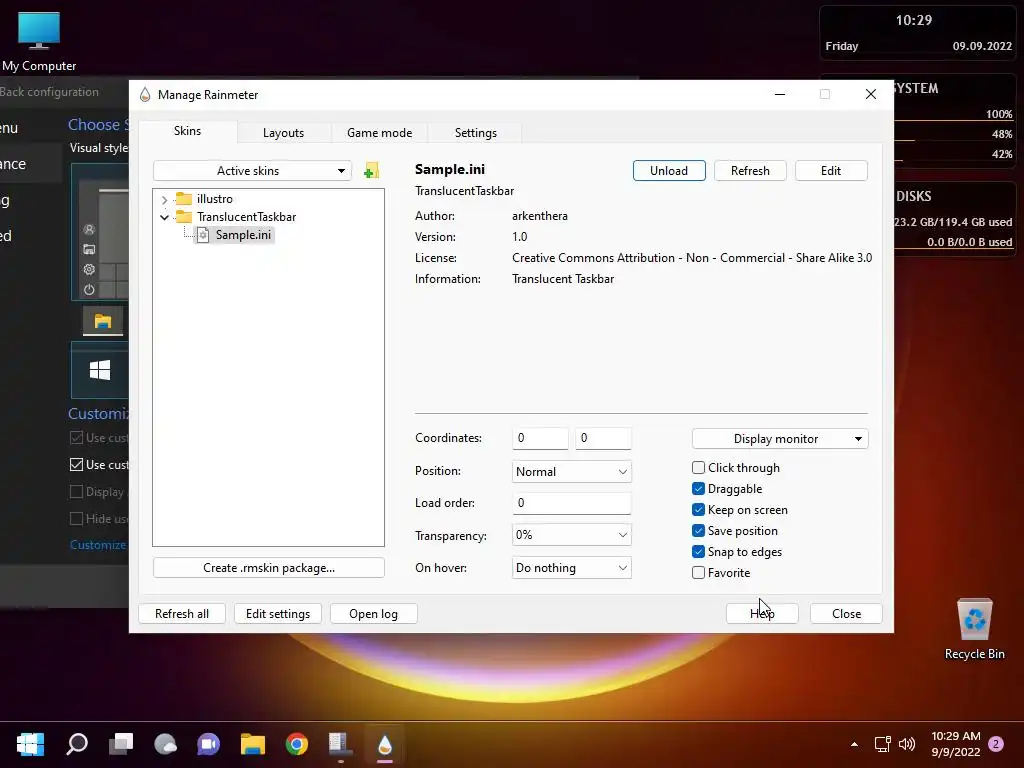Screen dimensions: 1024x768
Task: Click the first Coordinates field
Action: click(x=540, y=438)
